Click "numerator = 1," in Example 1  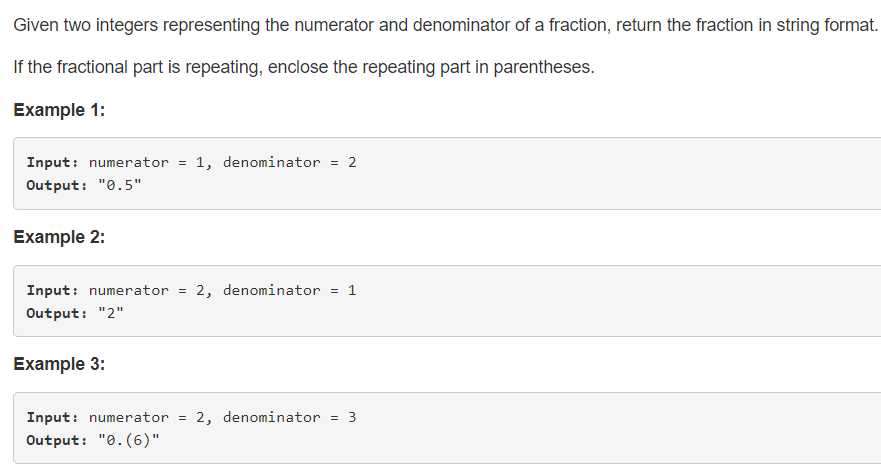(x=150, y=162)
